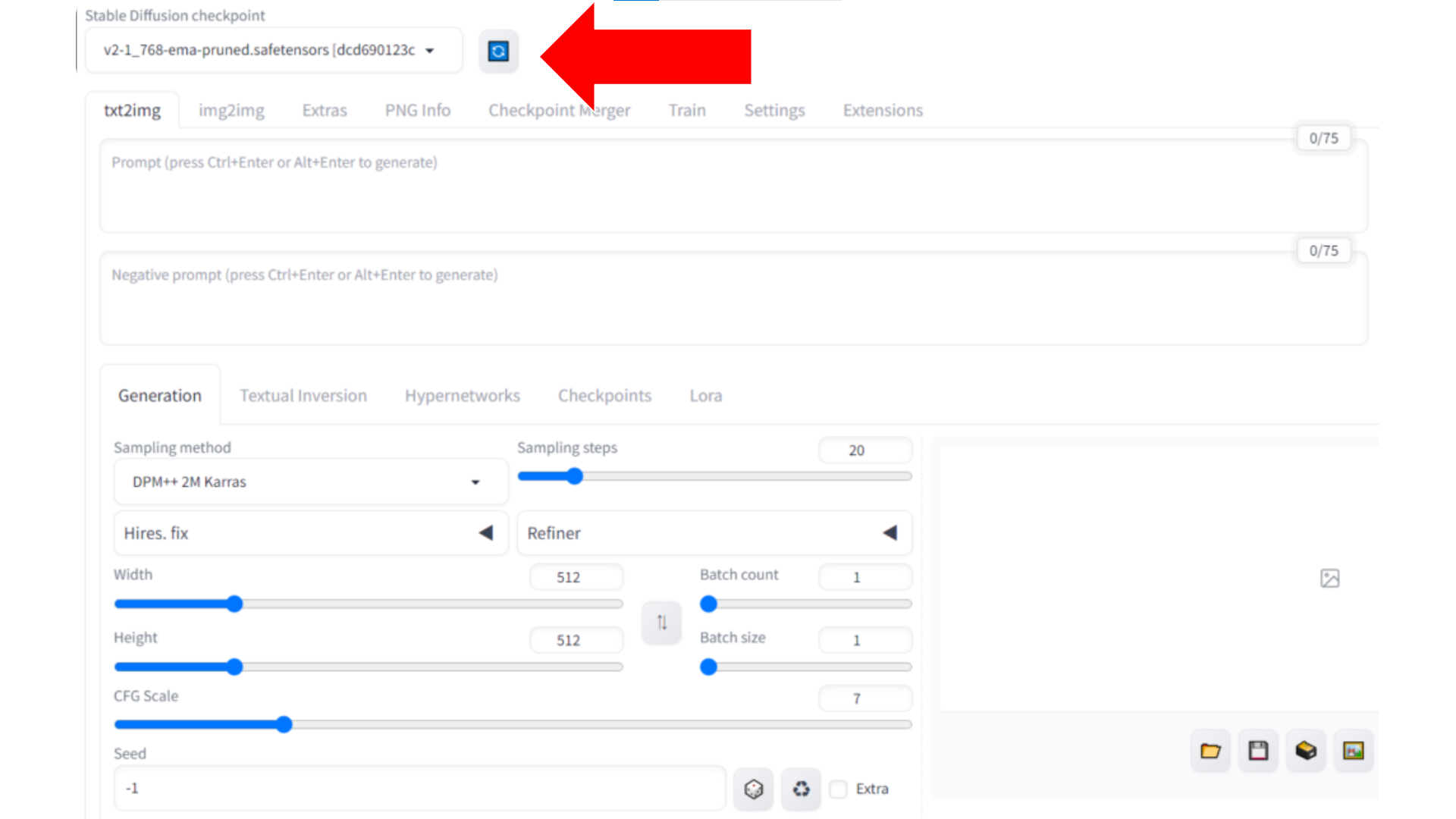The image size is (1456, 819).
Task: Click the Sampling steps slider handle
Action: [575, 476]
